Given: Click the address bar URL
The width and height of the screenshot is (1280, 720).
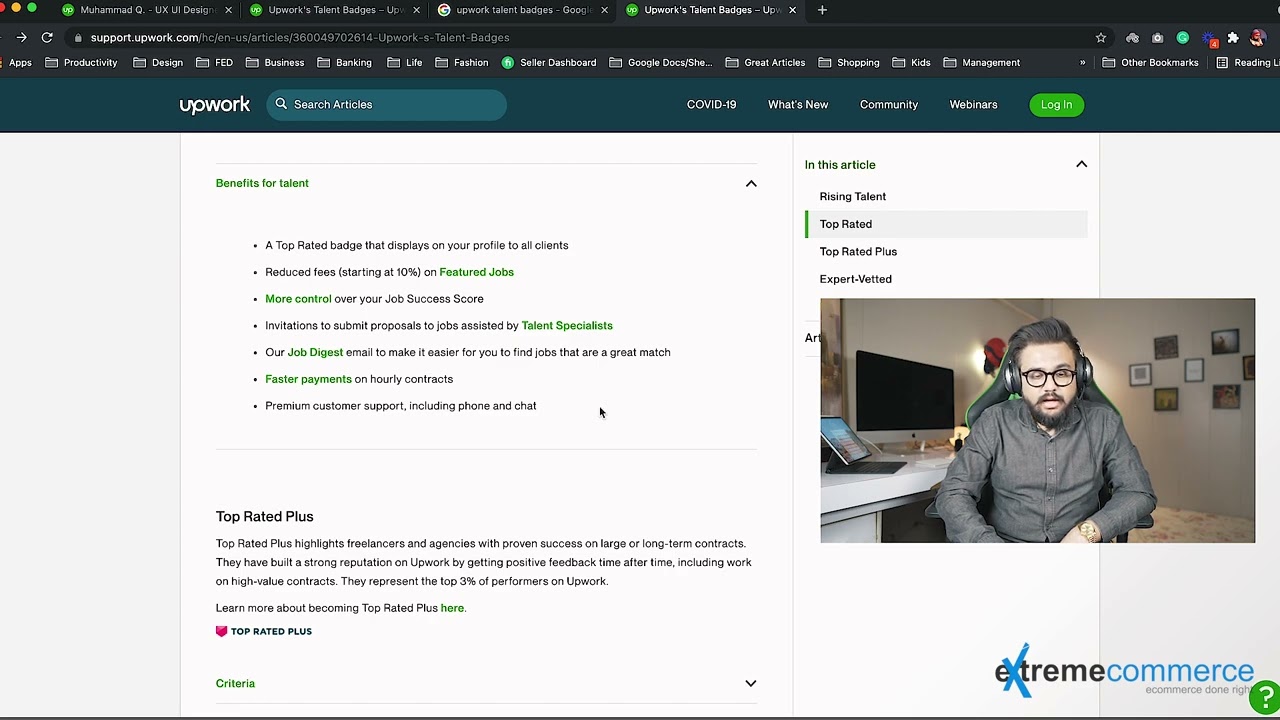Looking at the screenshot, I should pos(300,37).
